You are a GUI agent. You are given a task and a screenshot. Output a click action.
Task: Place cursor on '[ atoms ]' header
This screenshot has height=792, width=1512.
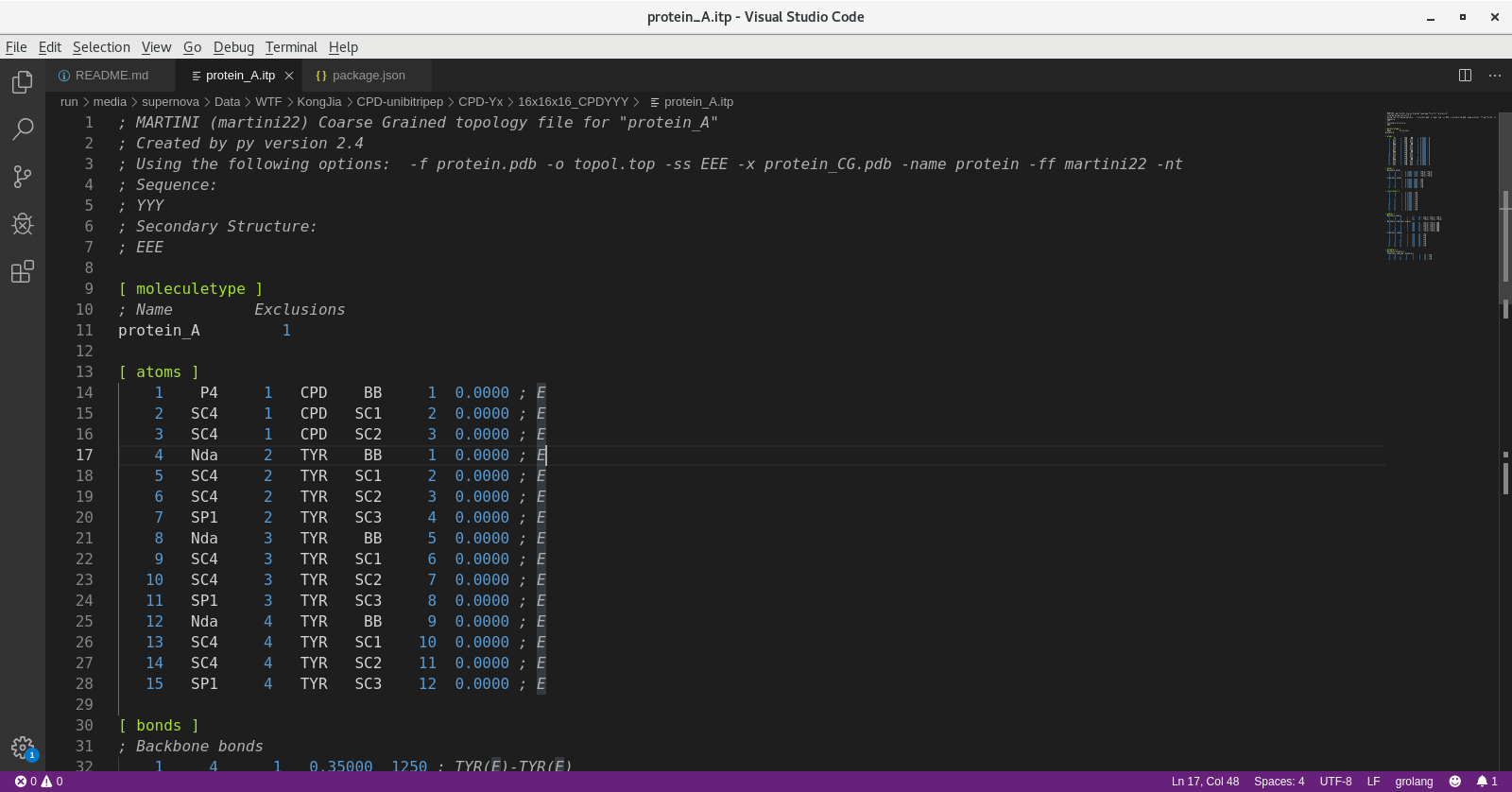pyautogui.click(x=159, y=372)
